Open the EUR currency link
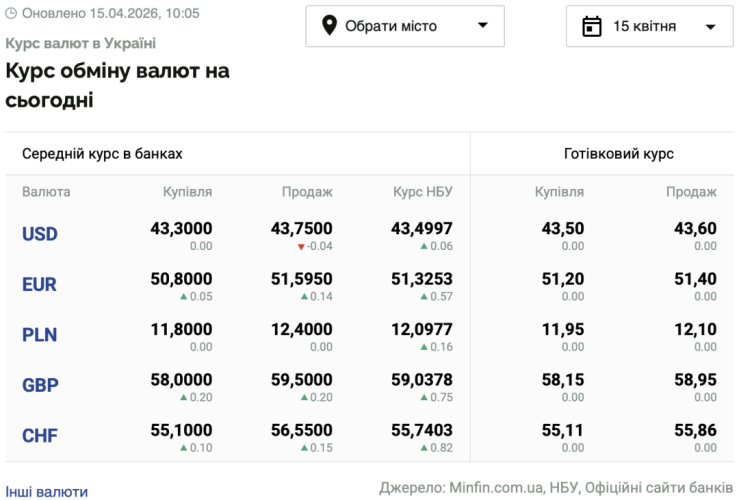Image resolution: width=739 pixels, height=500 pixels. point(39,284)
